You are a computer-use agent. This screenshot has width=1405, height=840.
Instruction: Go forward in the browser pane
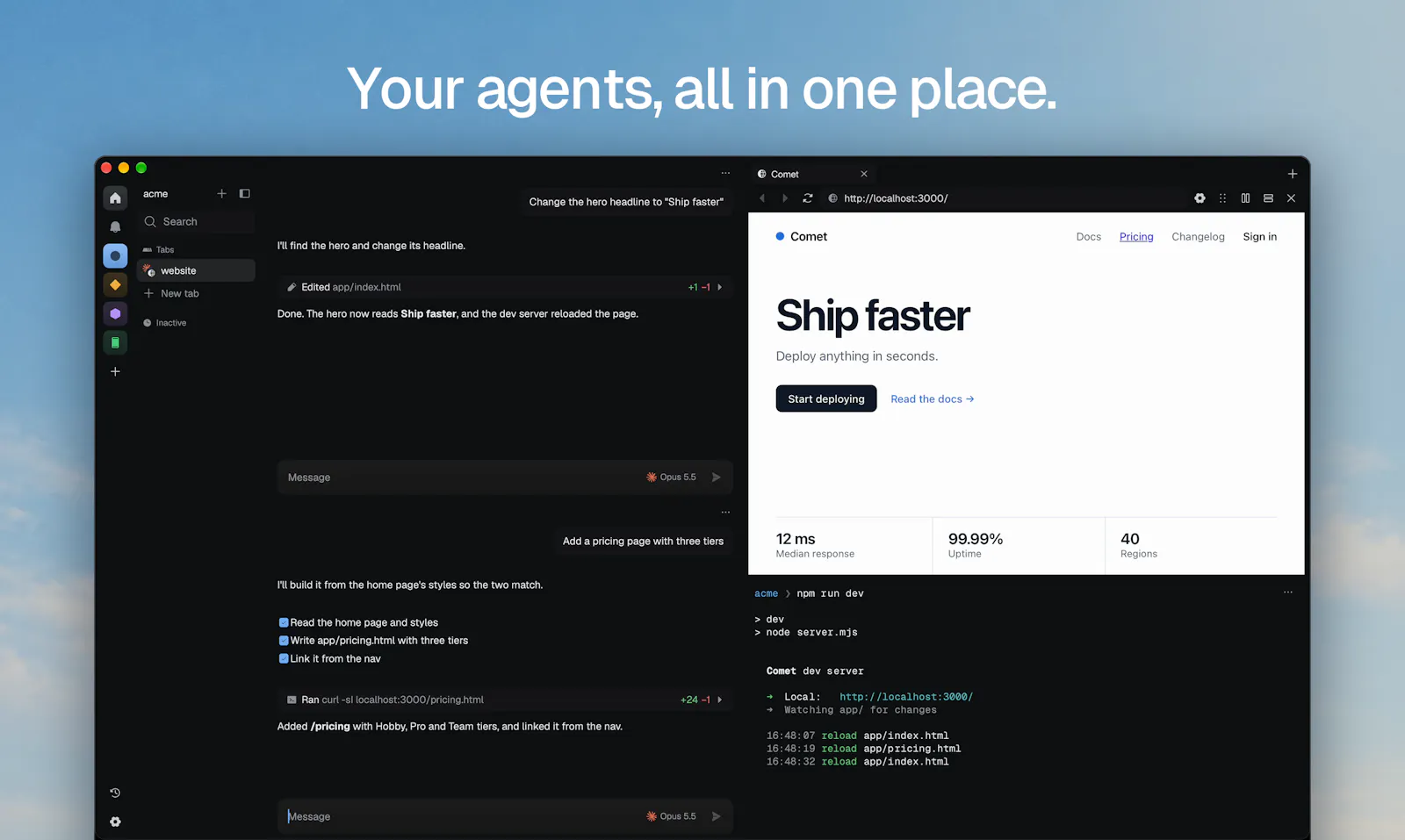785,198
